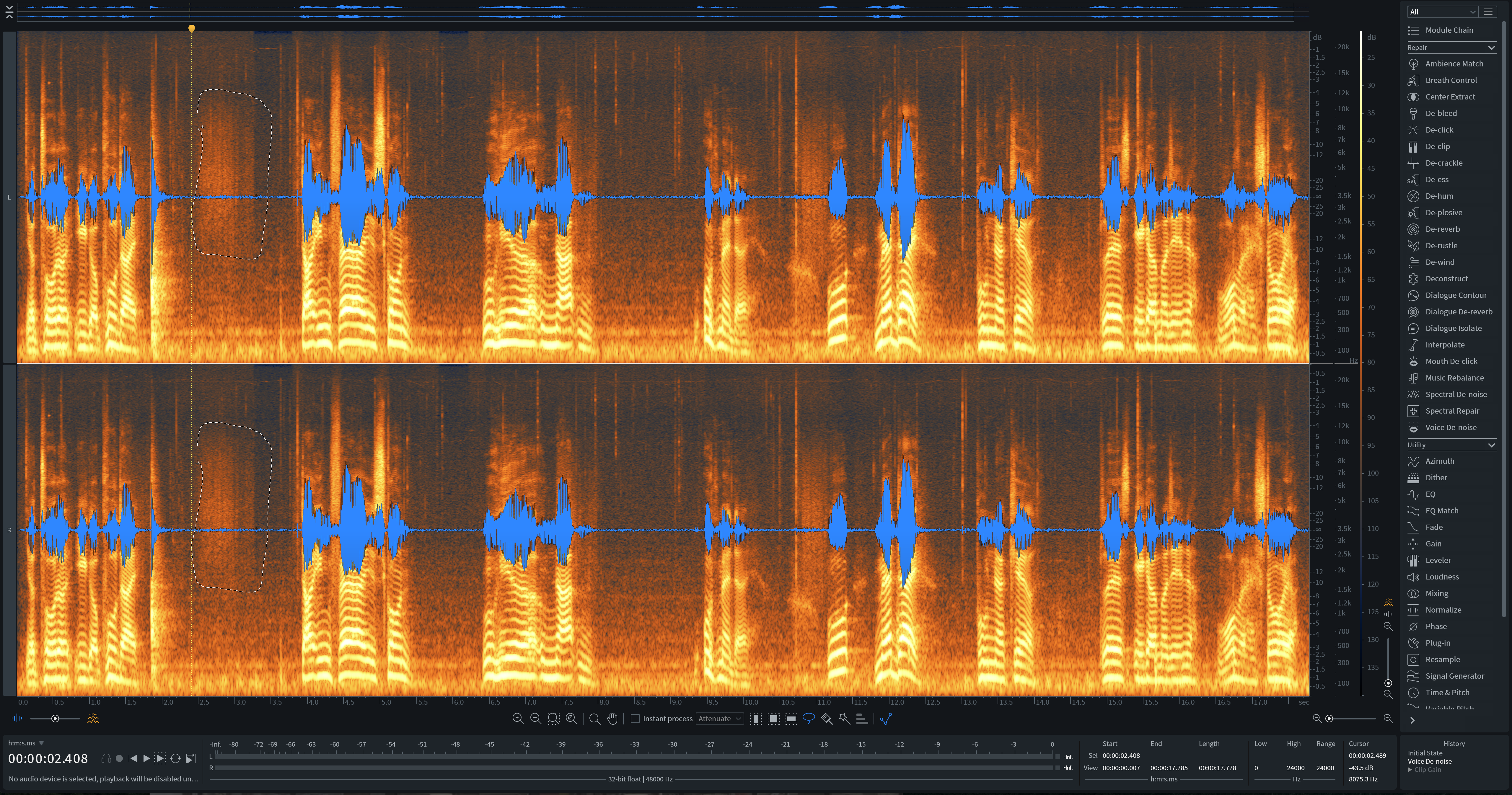Select the harmonics selection tool
Viewport: 1512px width, 795px height.
862,718
